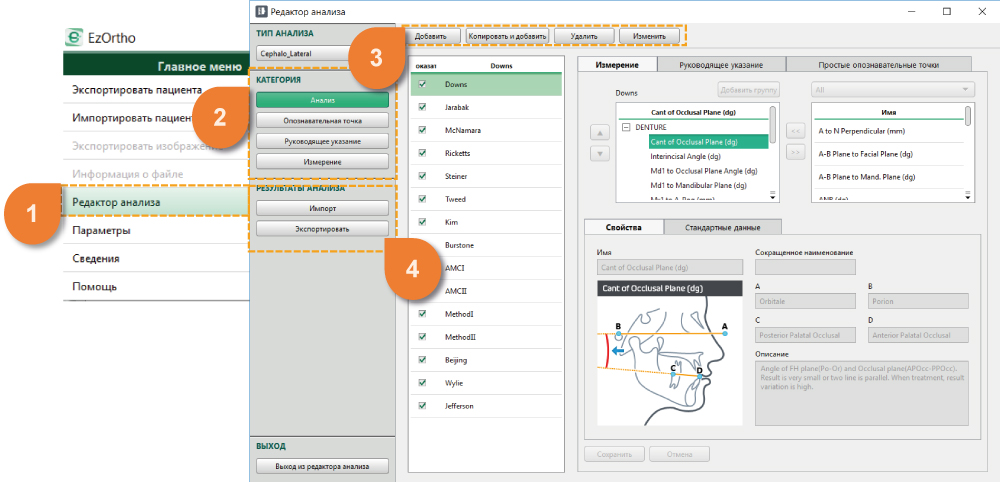Viewport: 1000px width, 482px height.
Task: Switch to the Руководящее указание tab
Action: click(721, 64)
